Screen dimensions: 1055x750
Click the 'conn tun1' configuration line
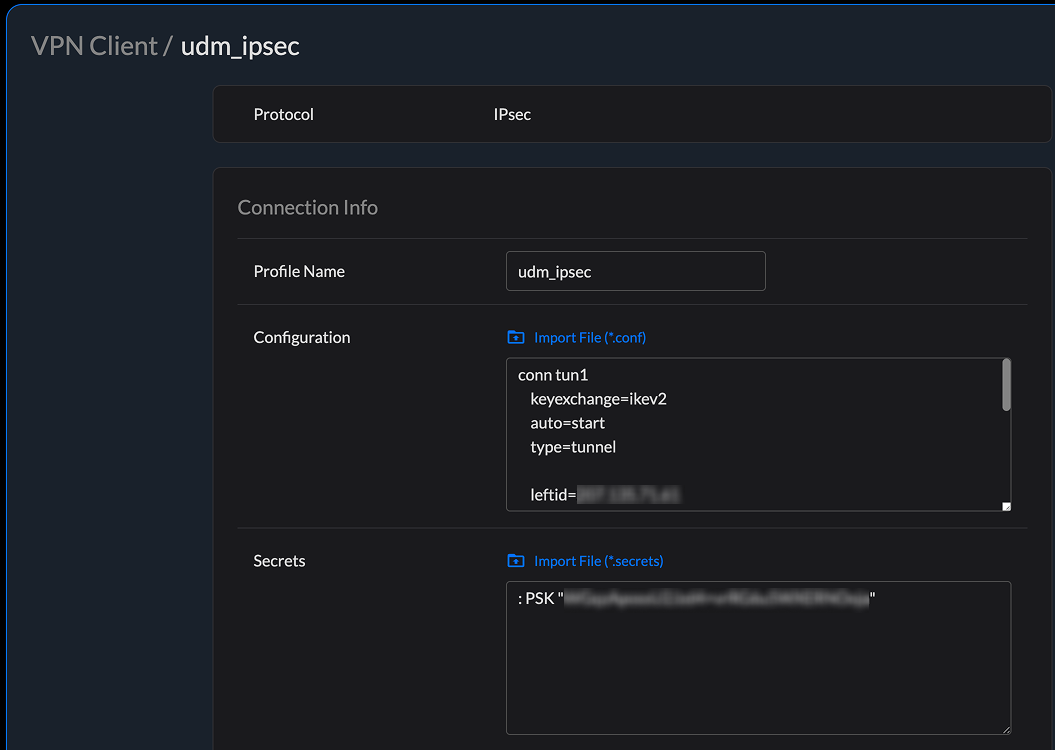(x=552, y=375)
